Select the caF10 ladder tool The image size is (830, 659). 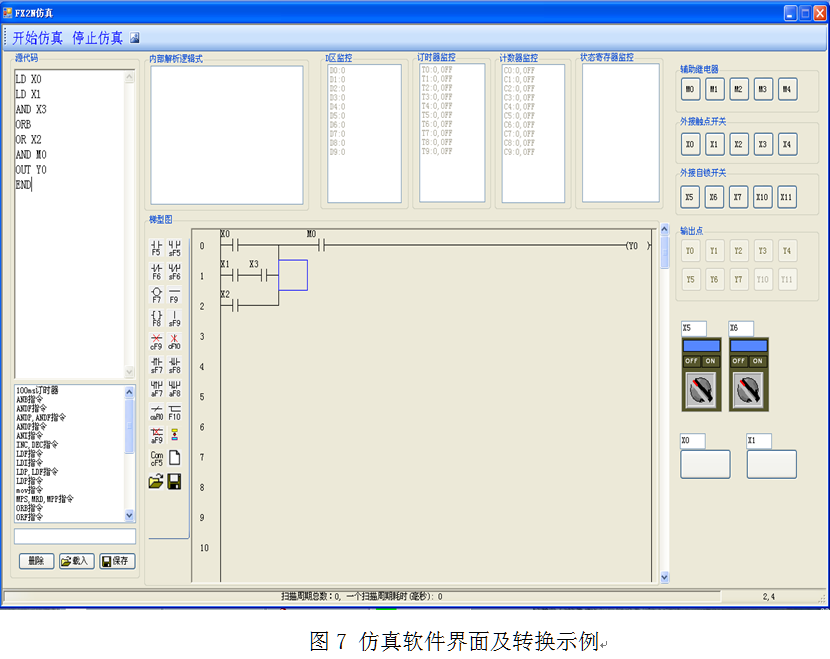(x=156, y=412)
